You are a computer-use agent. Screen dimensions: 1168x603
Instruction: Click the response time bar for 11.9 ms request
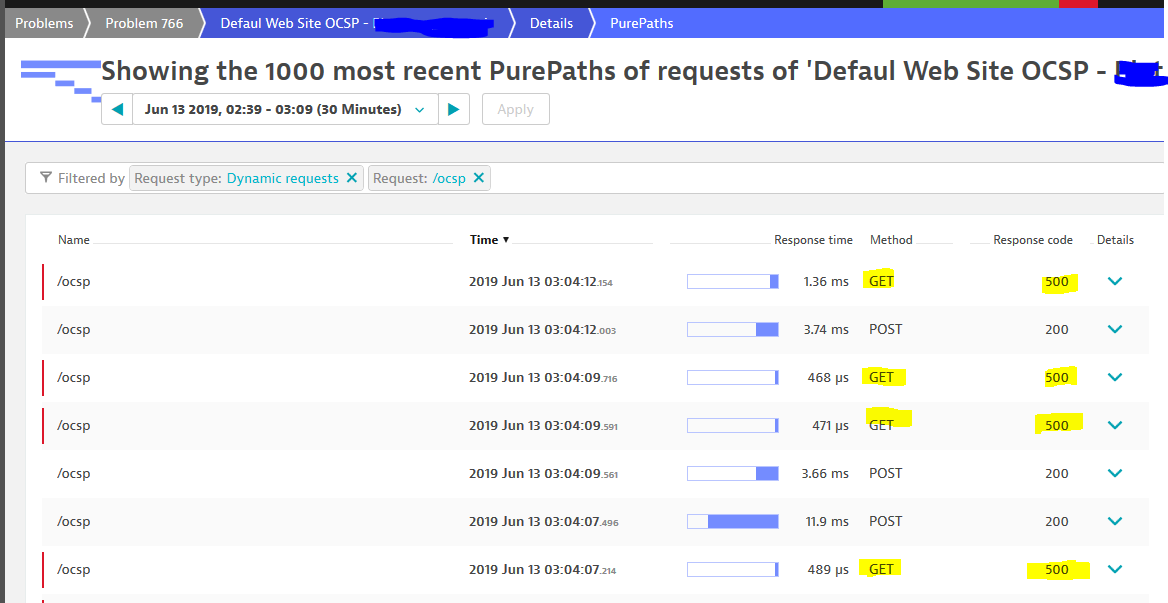[733, 521]
